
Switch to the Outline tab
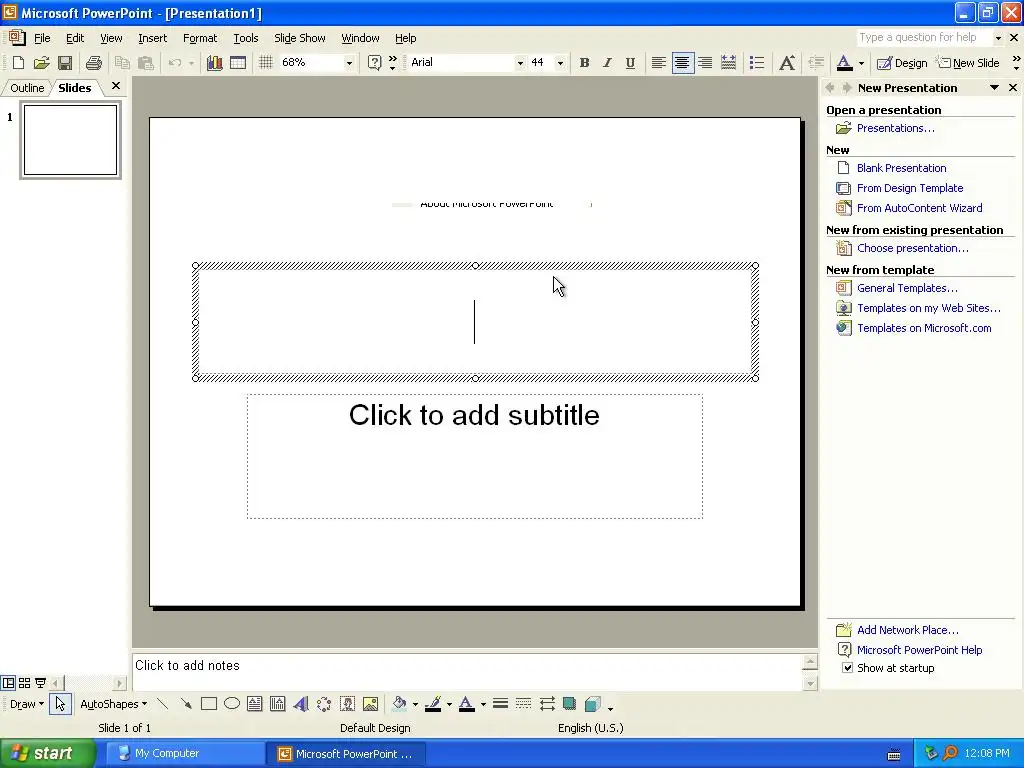click(27, 88)
